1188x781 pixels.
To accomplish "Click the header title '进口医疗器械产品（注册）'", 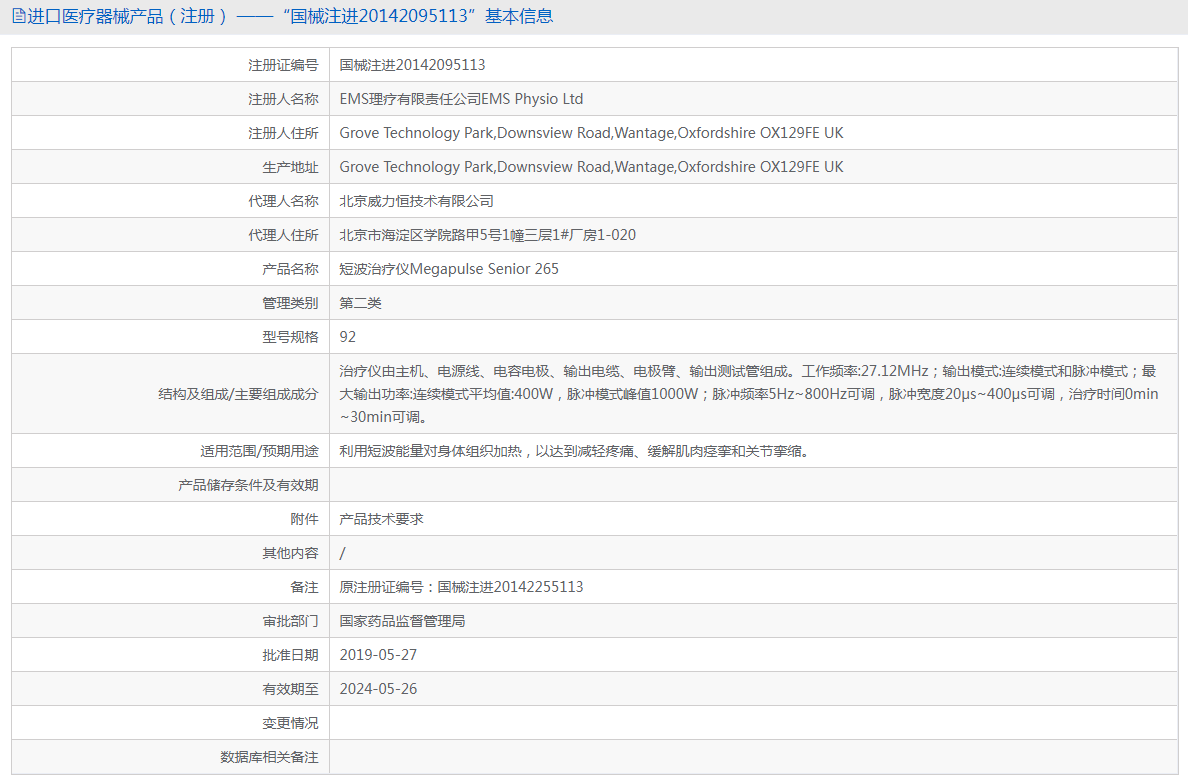I will (127, 16).
